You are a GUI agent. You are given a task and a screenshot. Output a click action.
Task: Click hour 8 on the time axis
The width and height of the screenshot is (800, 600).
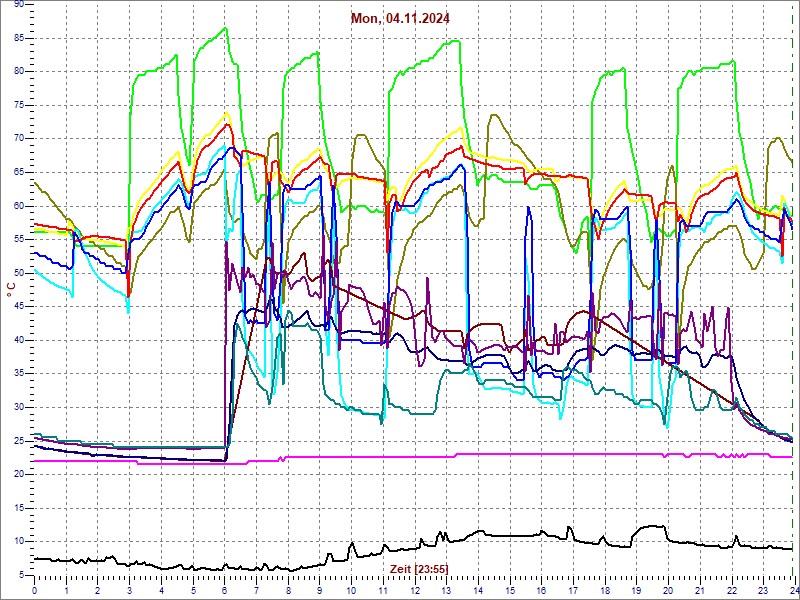point(288,590)
